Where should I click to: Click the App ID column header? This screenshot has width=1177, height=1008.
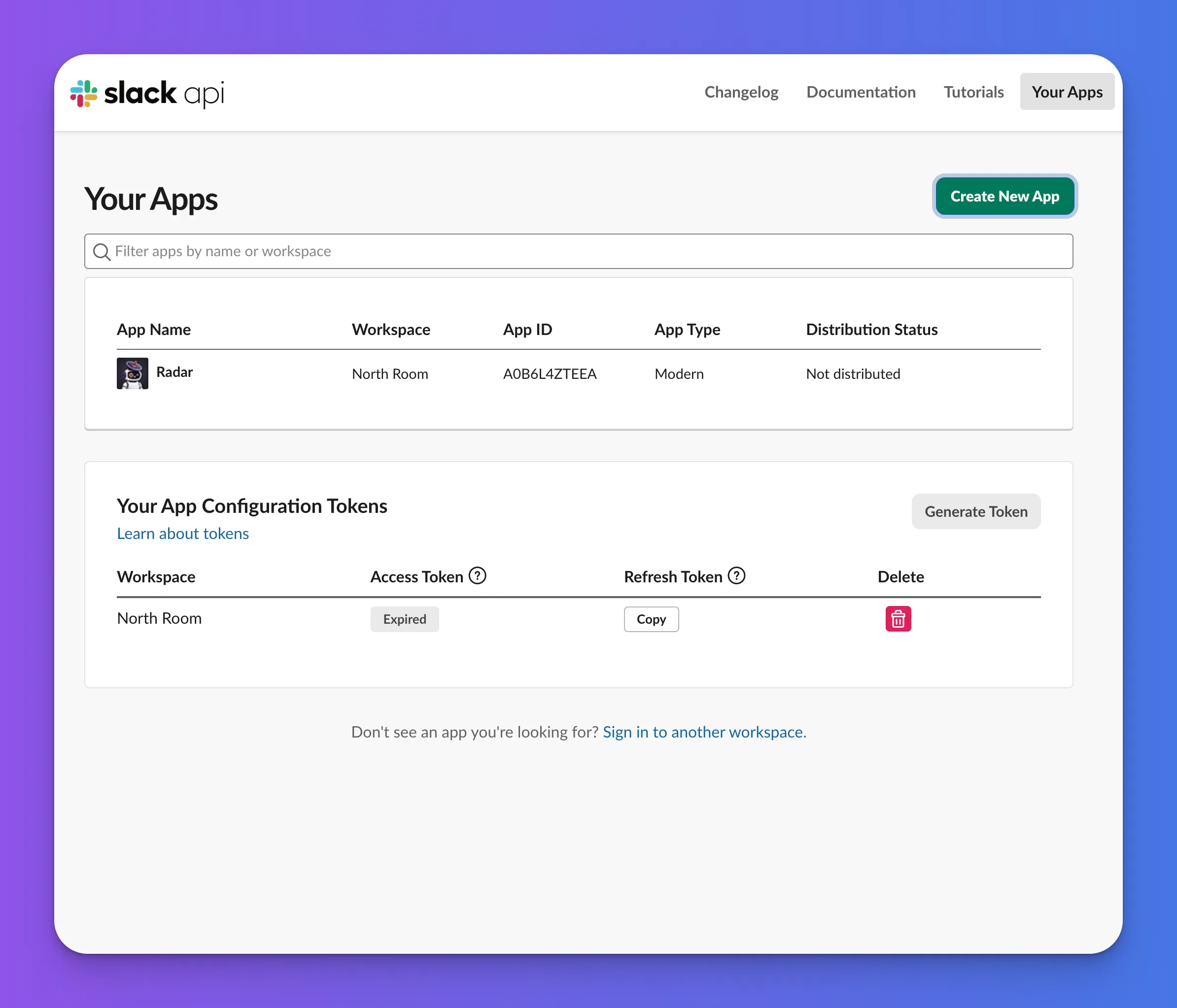pyautogui.click(x=527, y=330)
